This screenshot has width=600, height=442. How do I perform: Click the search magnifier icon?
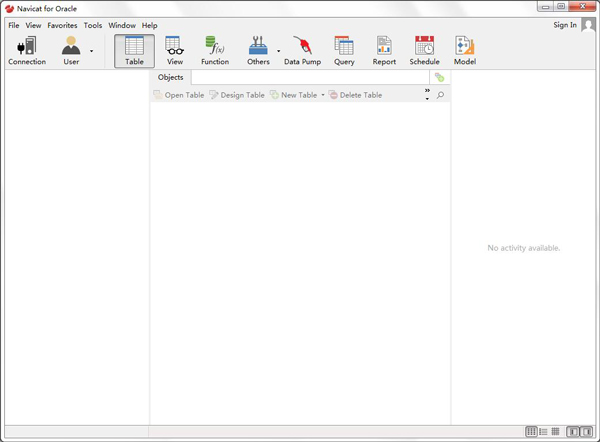[440, 95]
